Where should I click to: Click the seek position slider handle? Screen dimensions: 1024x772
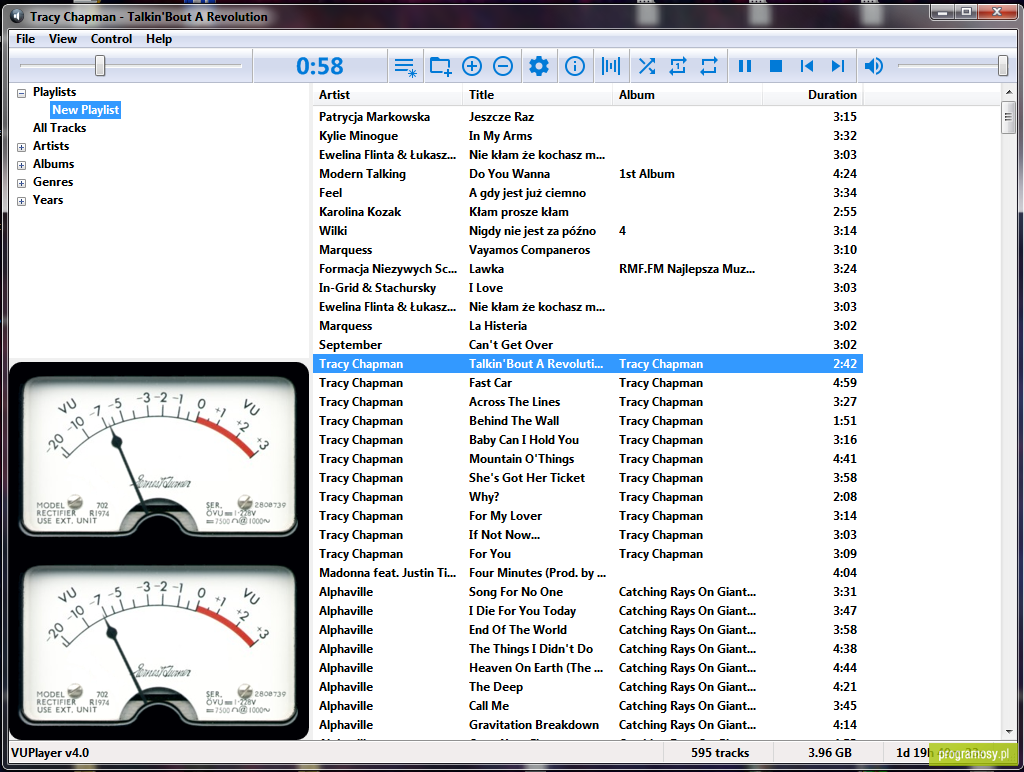click(100, 65)
